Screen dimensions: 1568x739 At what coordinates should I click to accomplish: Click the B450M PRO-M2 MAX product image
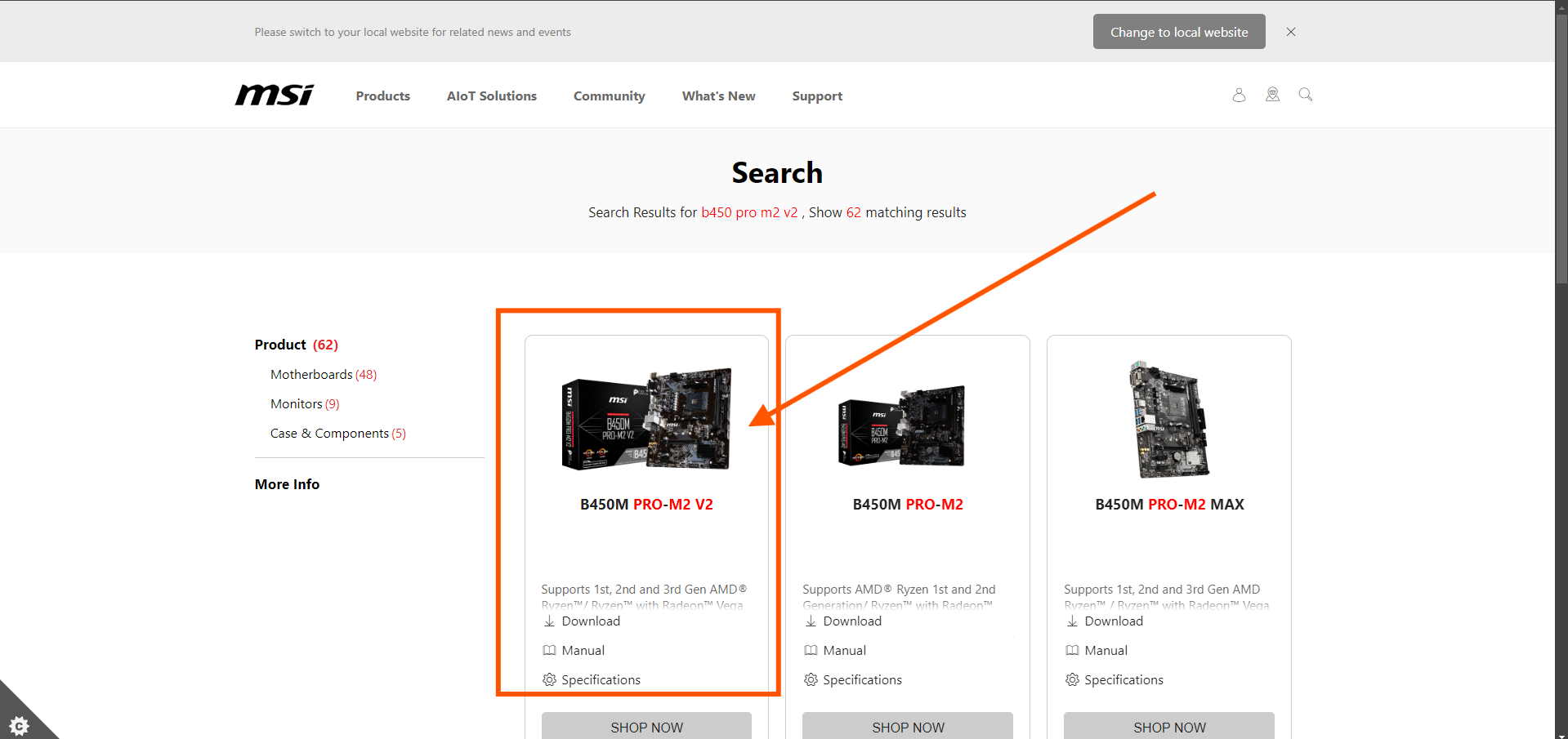pos(1168,420)
